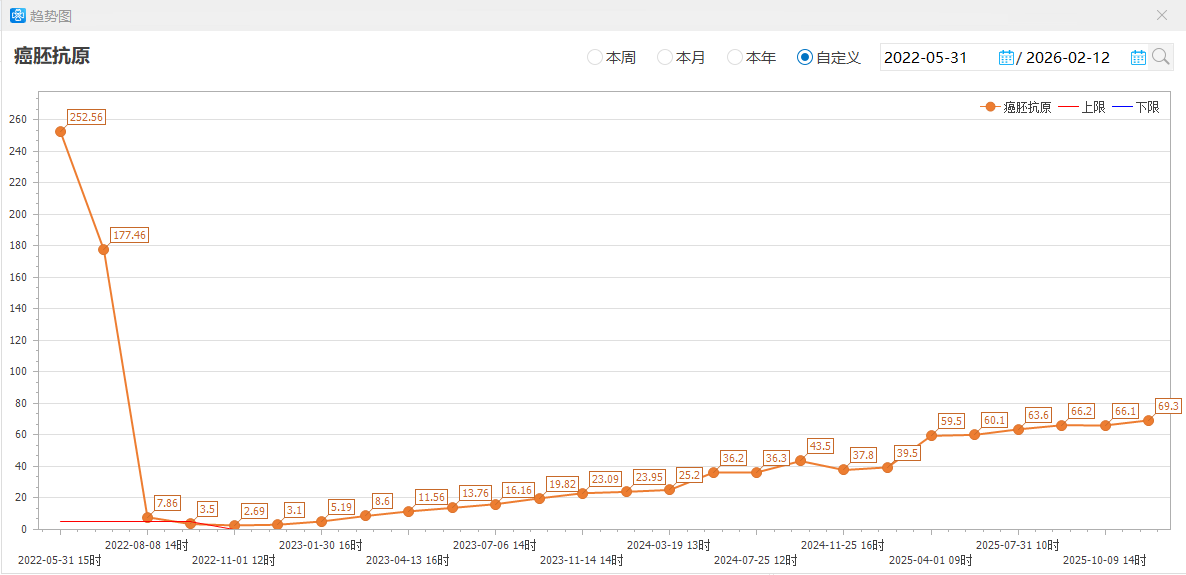Open the end date calendar picker
1186x575 pixels.
[1138, 57]
